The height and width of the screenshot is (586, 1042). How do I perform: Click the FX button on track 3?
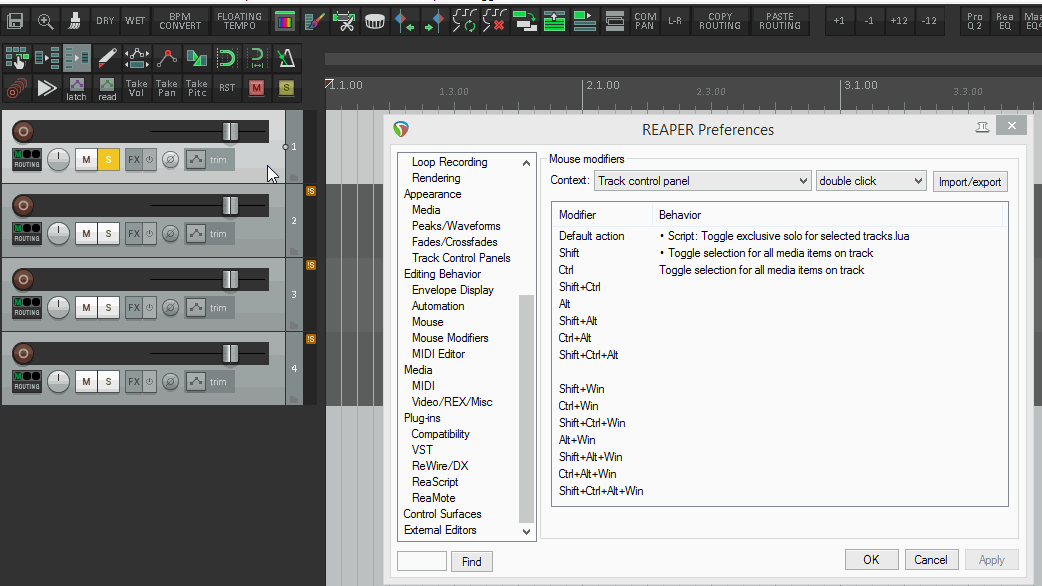(x=135, y=307)
